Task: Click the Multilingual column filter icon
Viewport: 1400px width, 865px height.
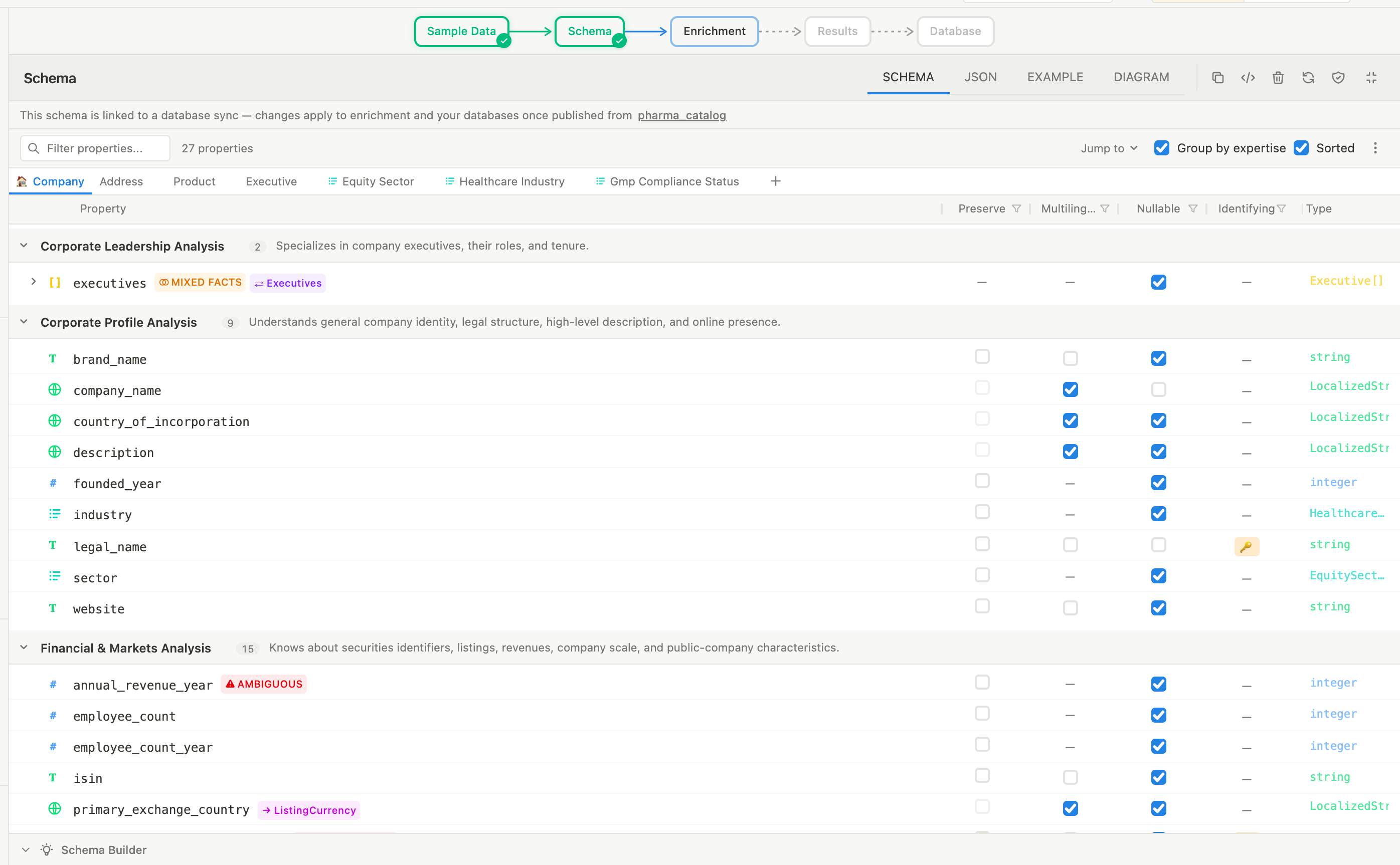Action: coord(1105,209)
